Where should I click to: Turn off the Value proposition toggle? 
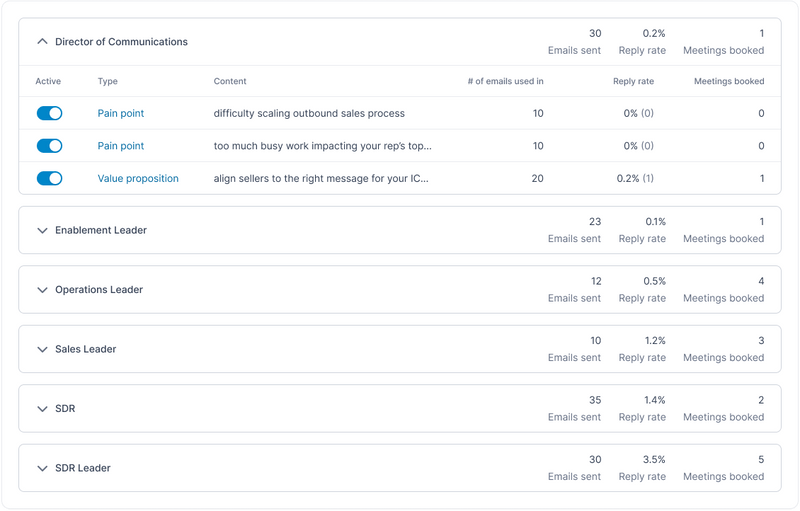[x=49, y=179]
